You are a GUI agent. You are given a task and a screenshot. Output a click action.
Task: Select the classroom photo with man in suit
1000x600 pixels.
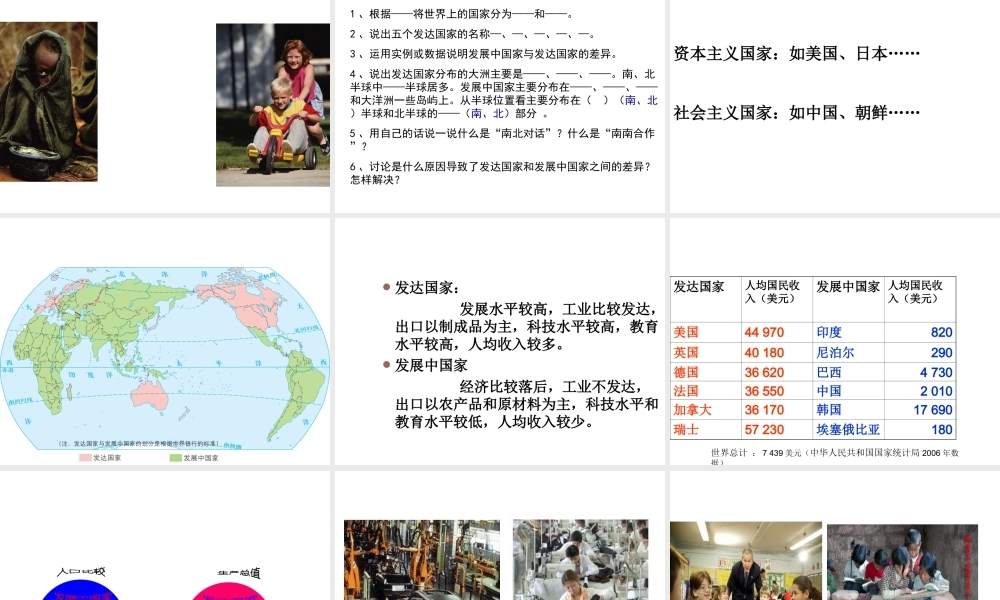point(746,561)
